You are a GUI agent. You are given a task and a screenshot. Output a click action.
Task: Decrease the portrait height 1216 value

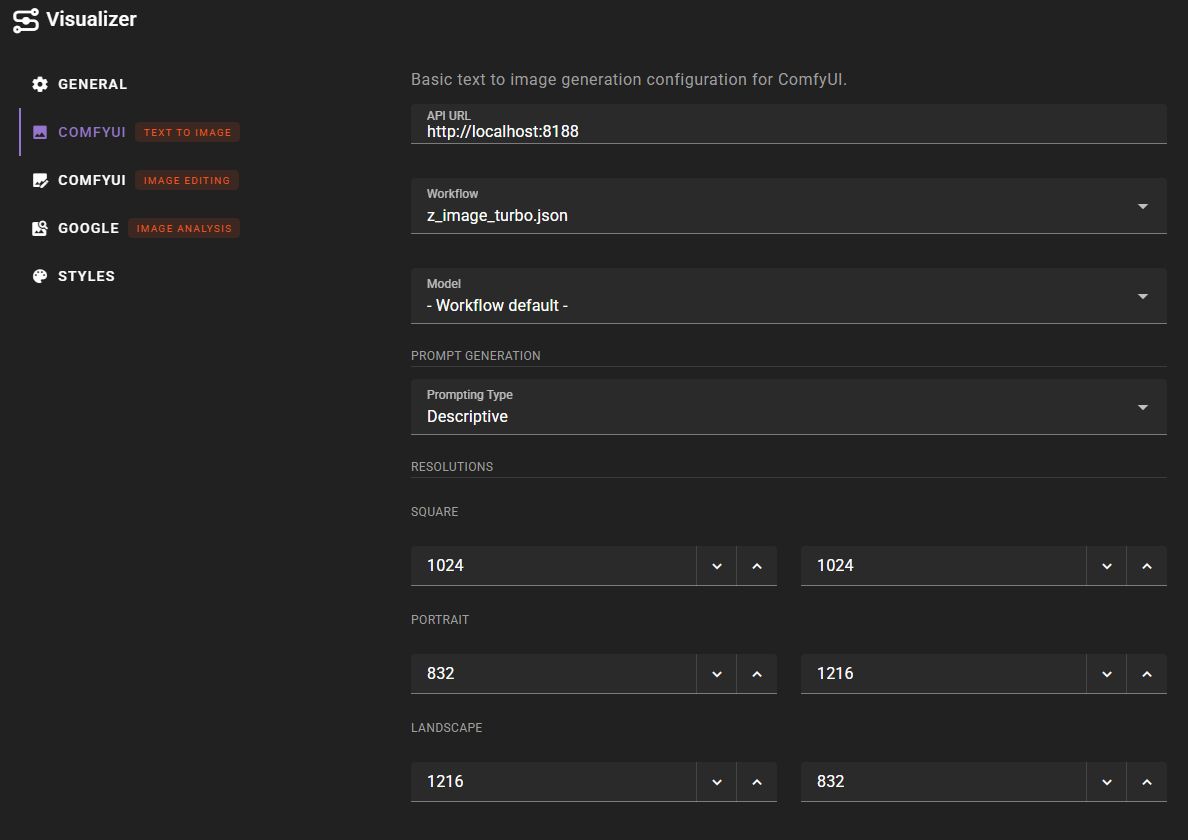pos(1106,673)
